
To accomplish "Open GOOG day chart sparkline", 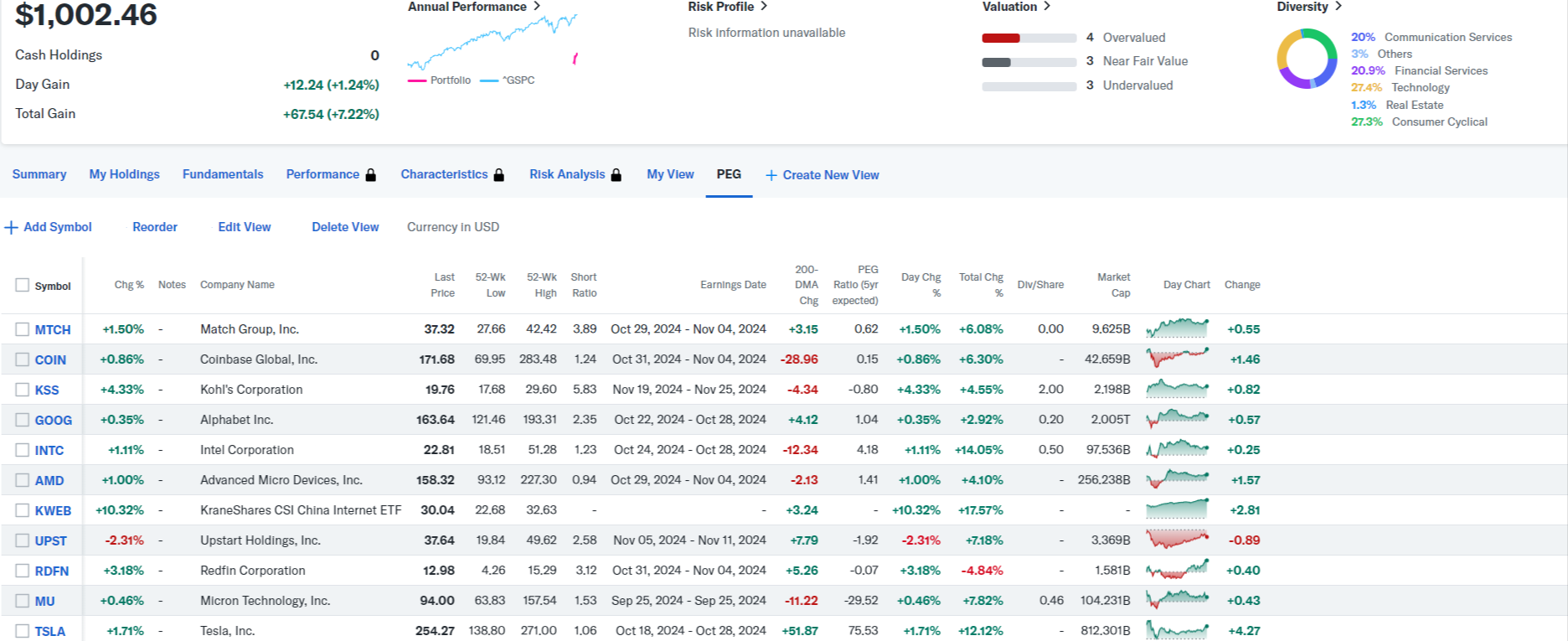I will click(x=1178, y=419).
